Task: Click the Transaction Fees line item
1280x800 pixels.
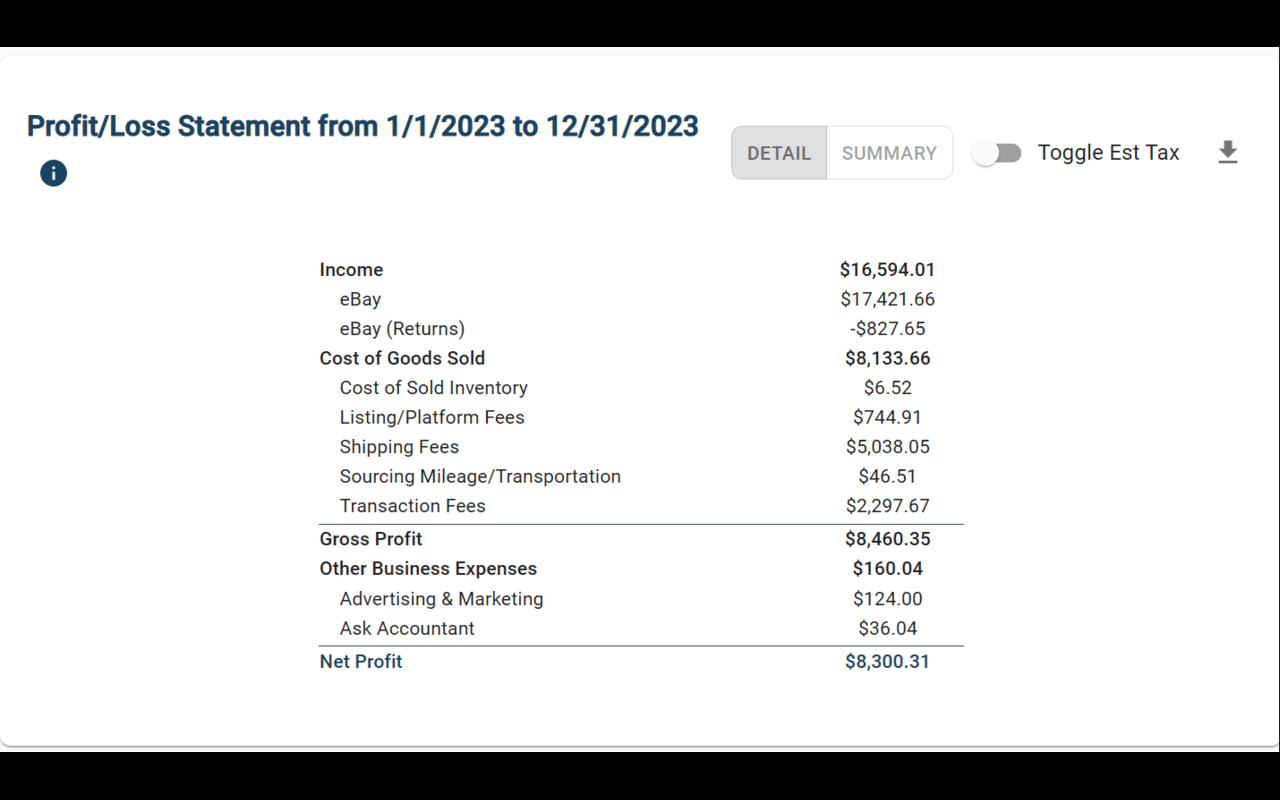Action: [641, 506]
